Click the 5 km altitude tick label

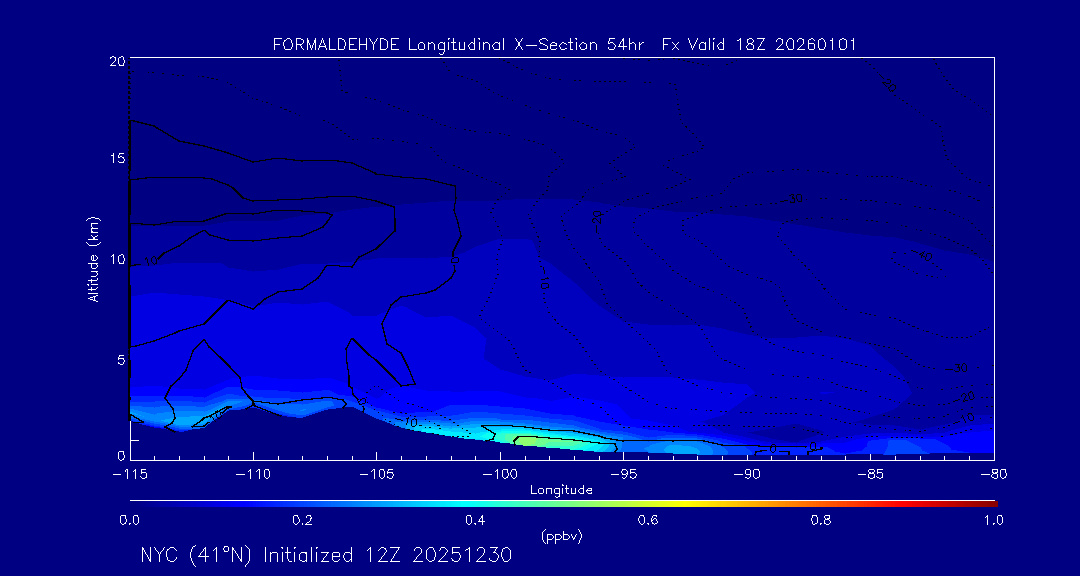(x=119, y=360)
